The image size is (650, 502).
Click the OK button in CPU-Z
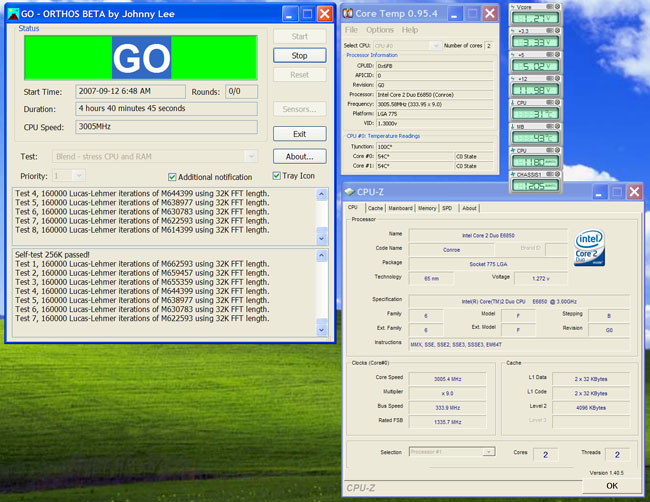(611, 485)
